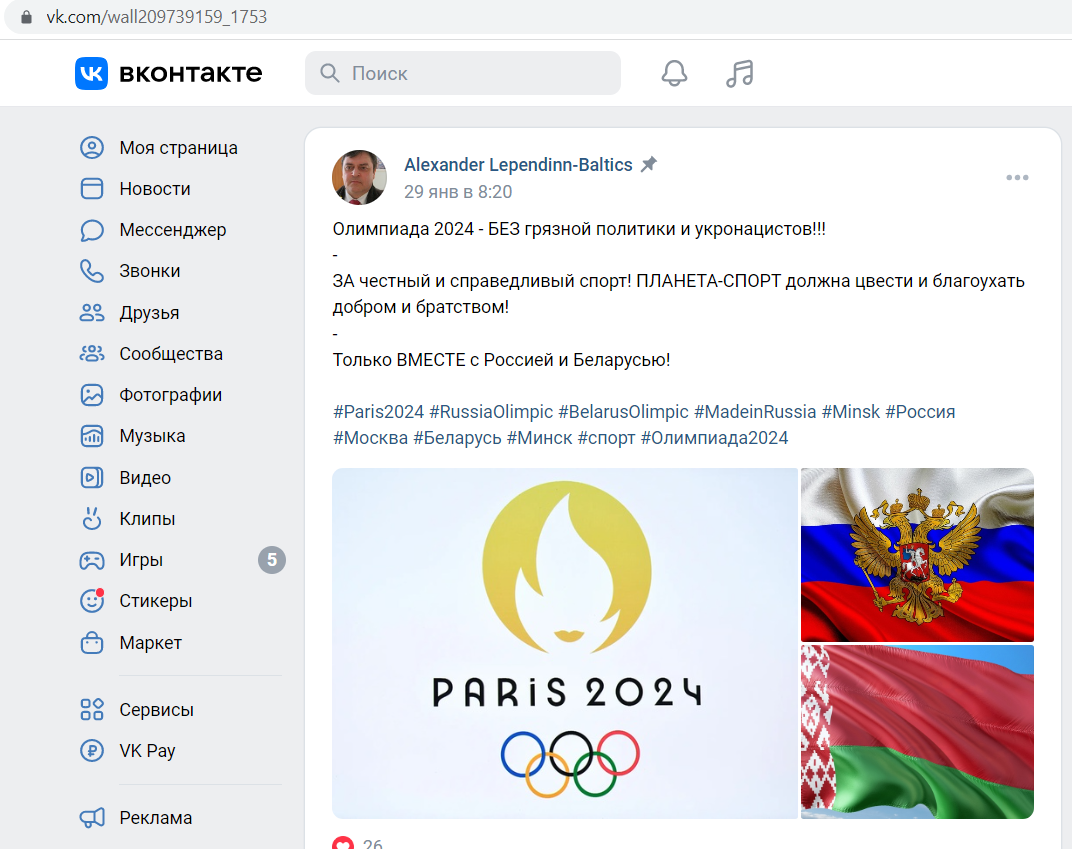Select Моя страница menu item

point(178,148)
